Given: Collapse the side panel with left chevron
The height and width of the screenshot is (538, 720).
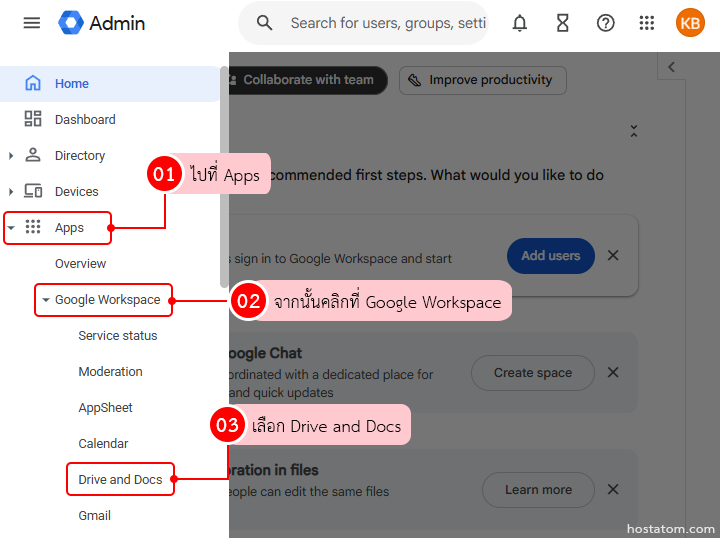Looking at the screenshot, I should click(671, 67).
